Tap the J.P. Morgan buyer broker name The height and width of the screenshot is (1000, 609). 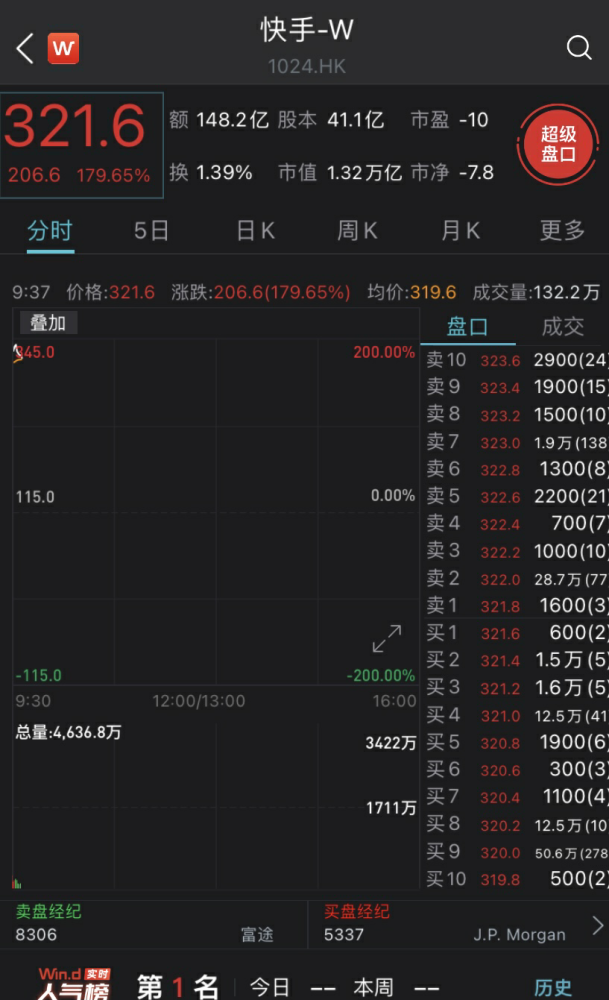(x=519, y=935)
